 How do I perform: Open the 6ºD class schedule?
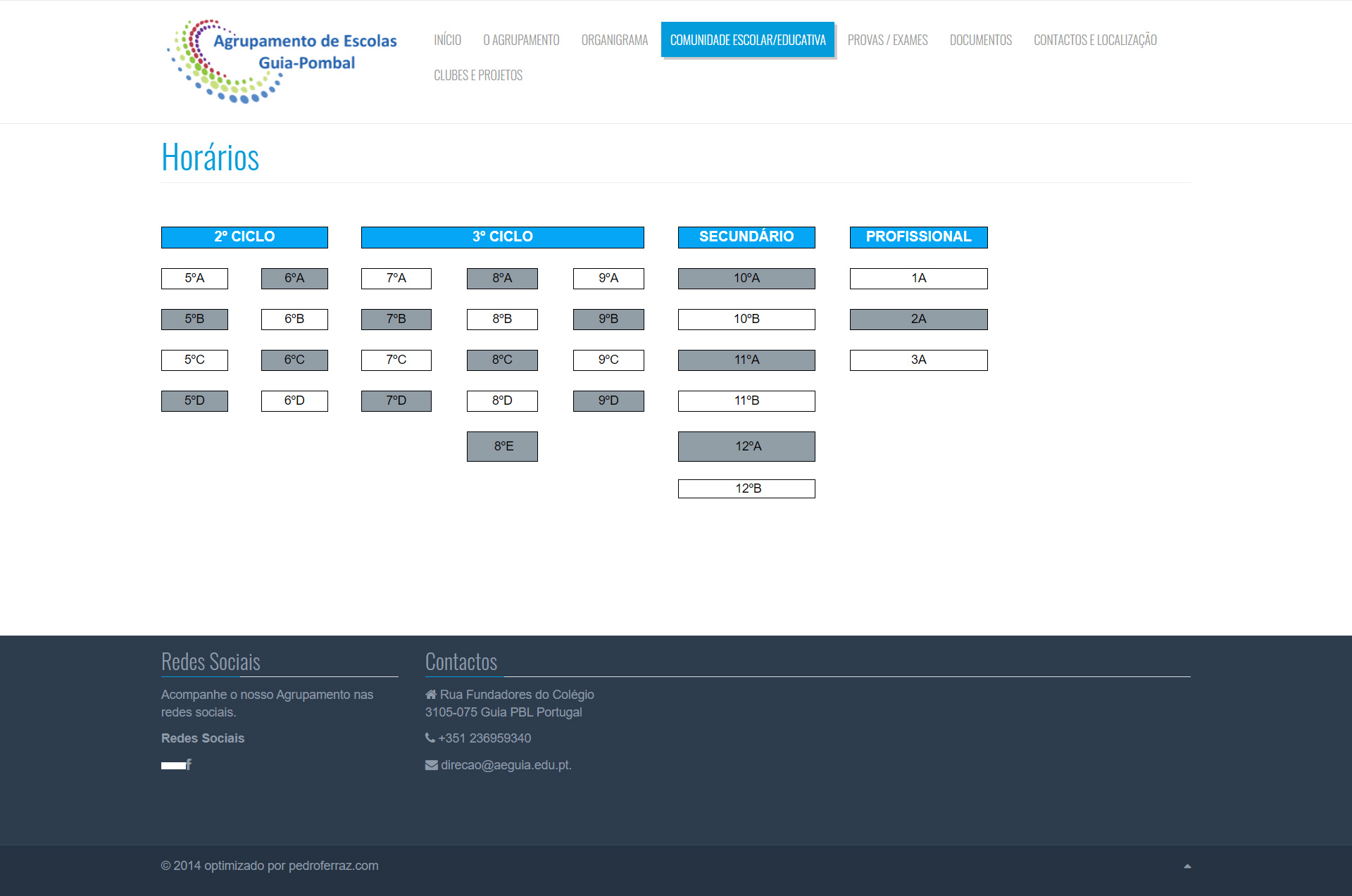point(294,400)
